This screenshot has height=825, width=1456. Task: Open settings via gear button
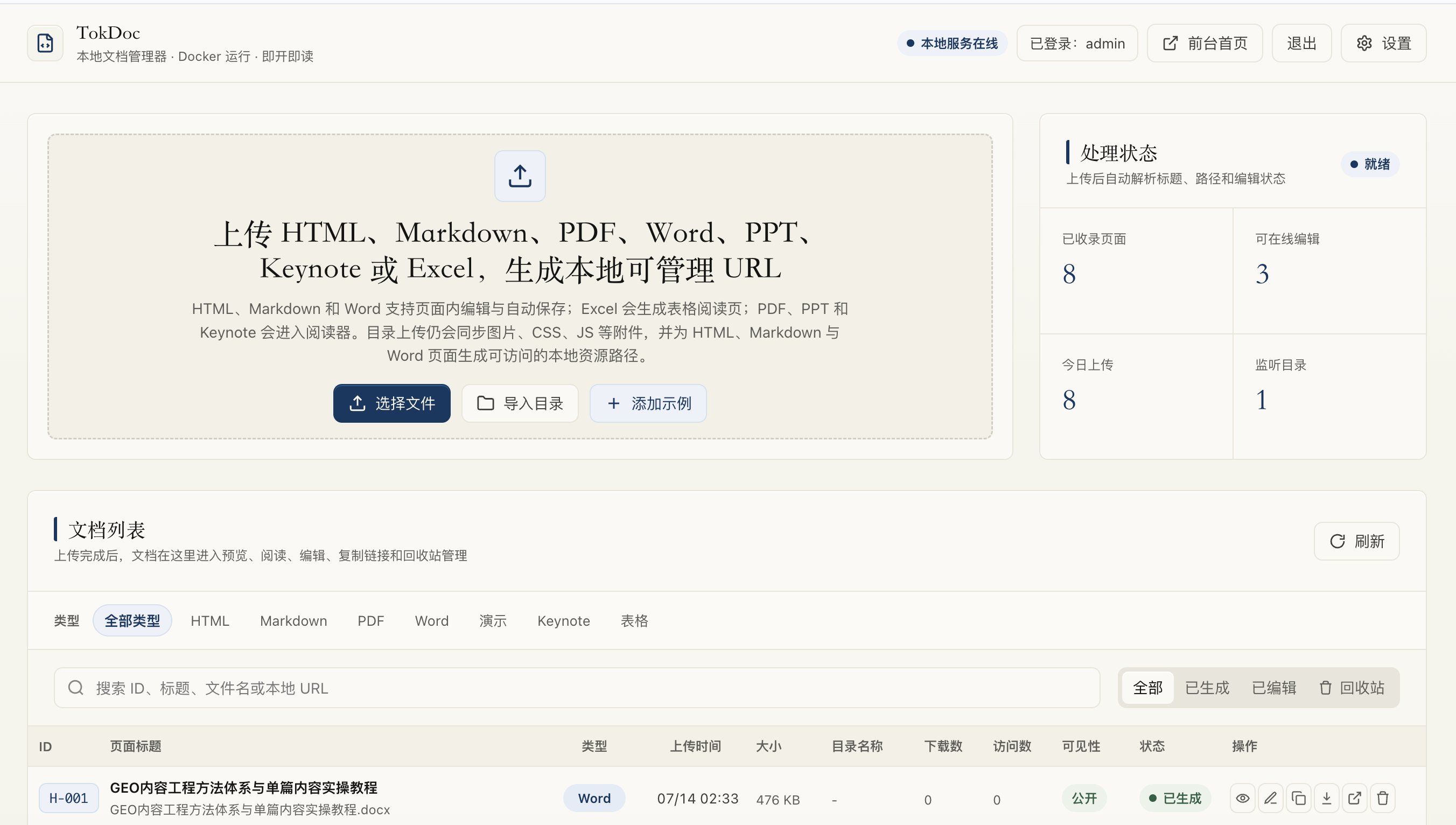pos(1383,43)
